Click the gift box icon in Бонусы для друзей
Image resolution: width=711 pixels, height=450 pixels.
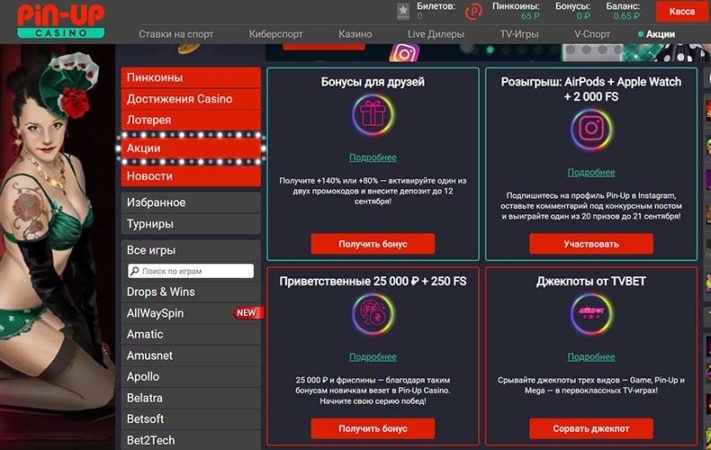coord(372,116)
